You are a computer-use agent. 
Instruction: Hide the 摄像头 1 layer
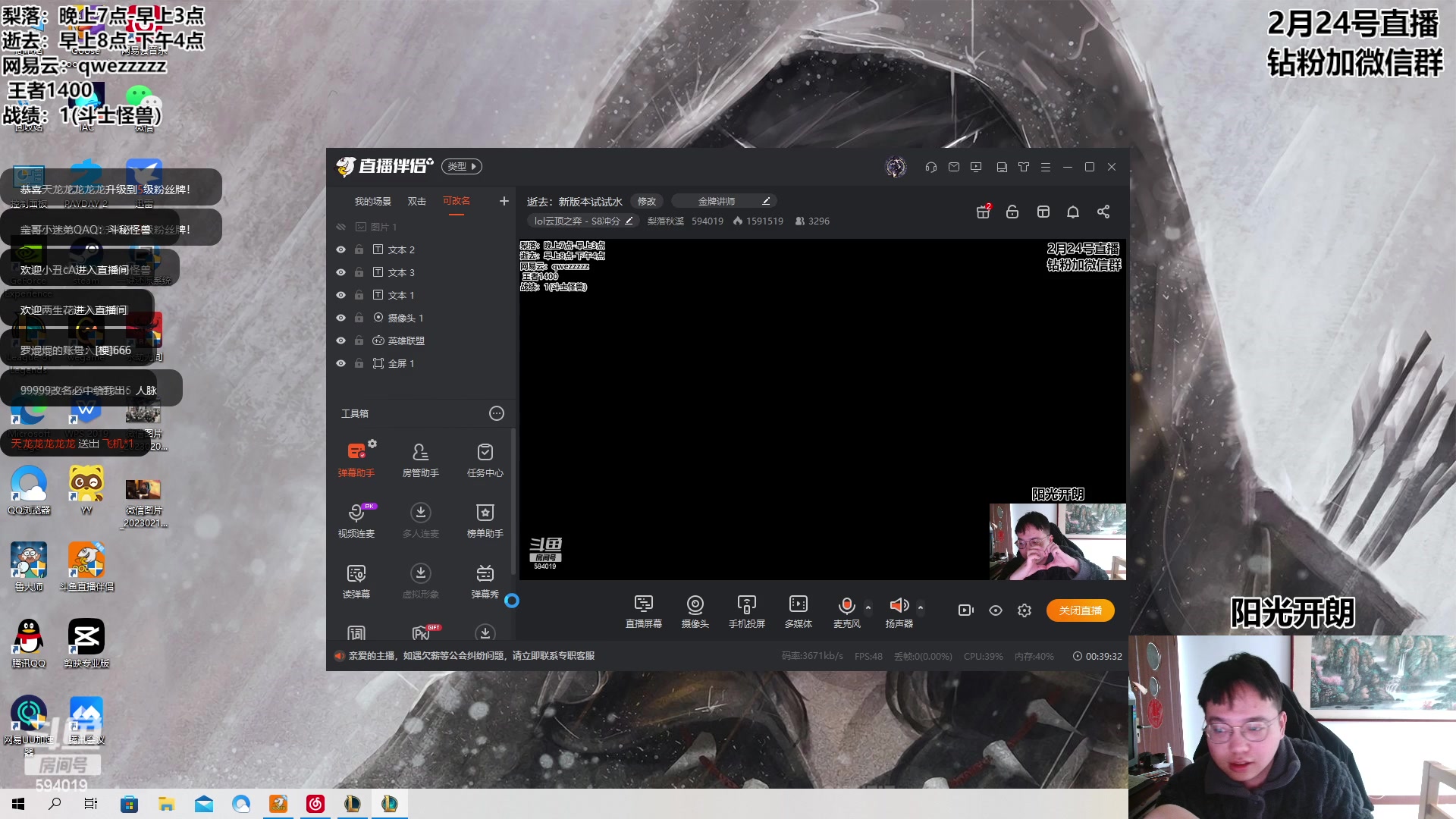tap(340, 318)
